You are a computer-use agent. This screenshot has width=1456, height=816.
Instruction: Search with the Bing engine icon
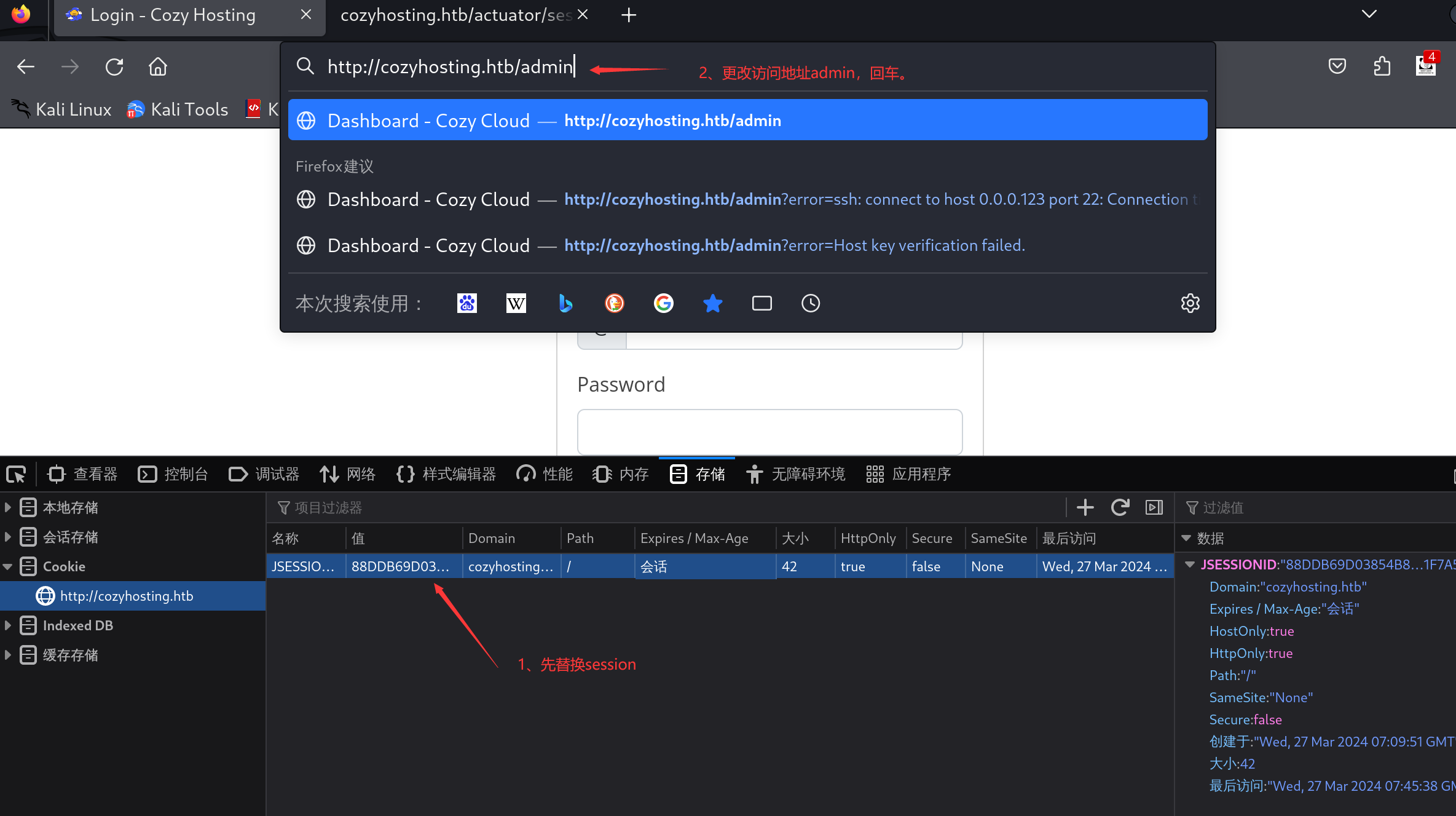[x=565, y=303]
